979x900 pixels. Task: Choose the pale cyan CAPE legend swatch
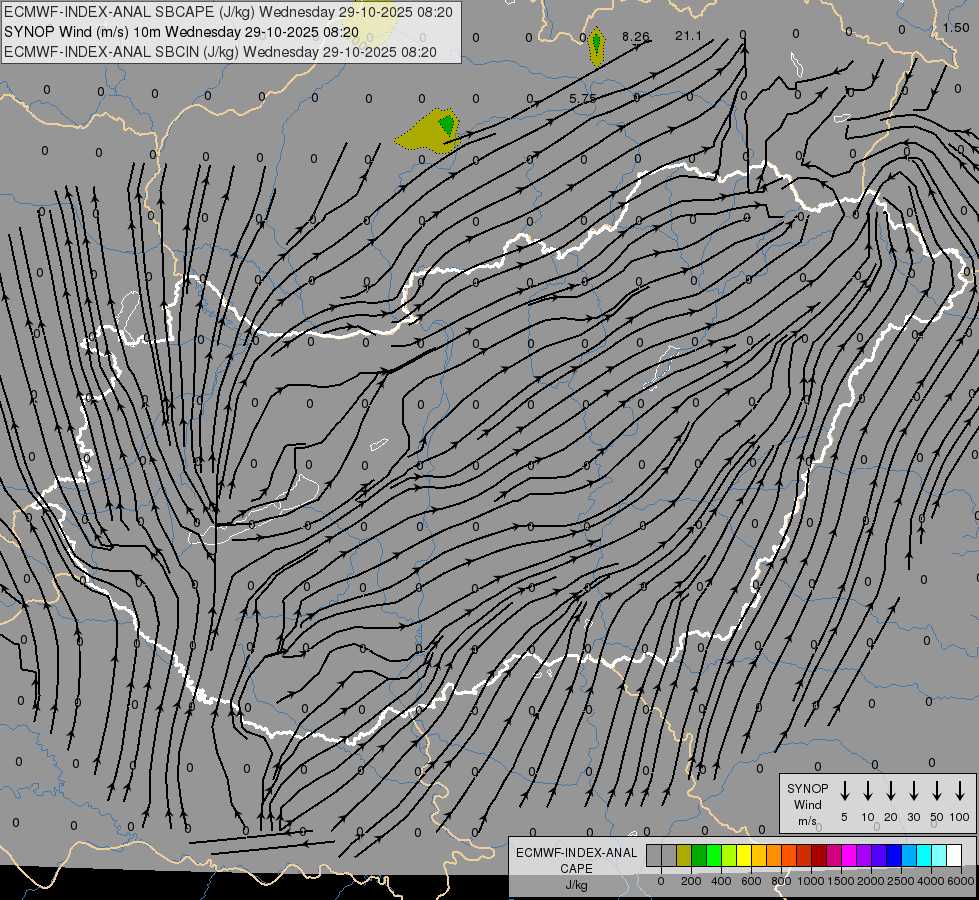[939, 855]
